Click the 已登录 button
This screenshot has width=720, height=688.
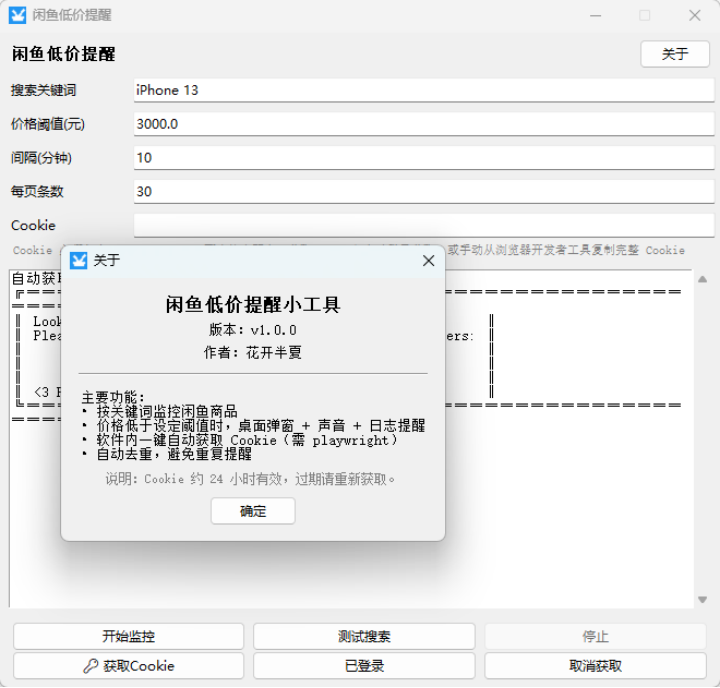pos(364,665)
